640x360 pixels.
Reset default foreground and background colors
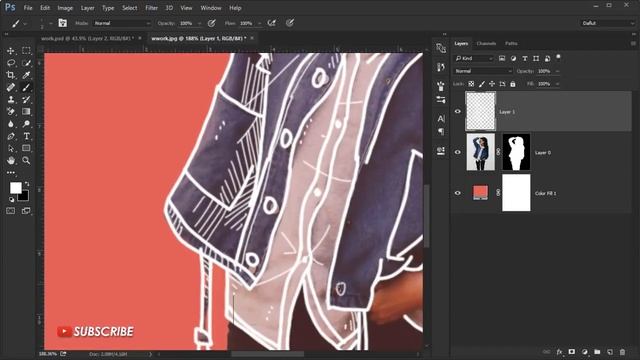11,200
